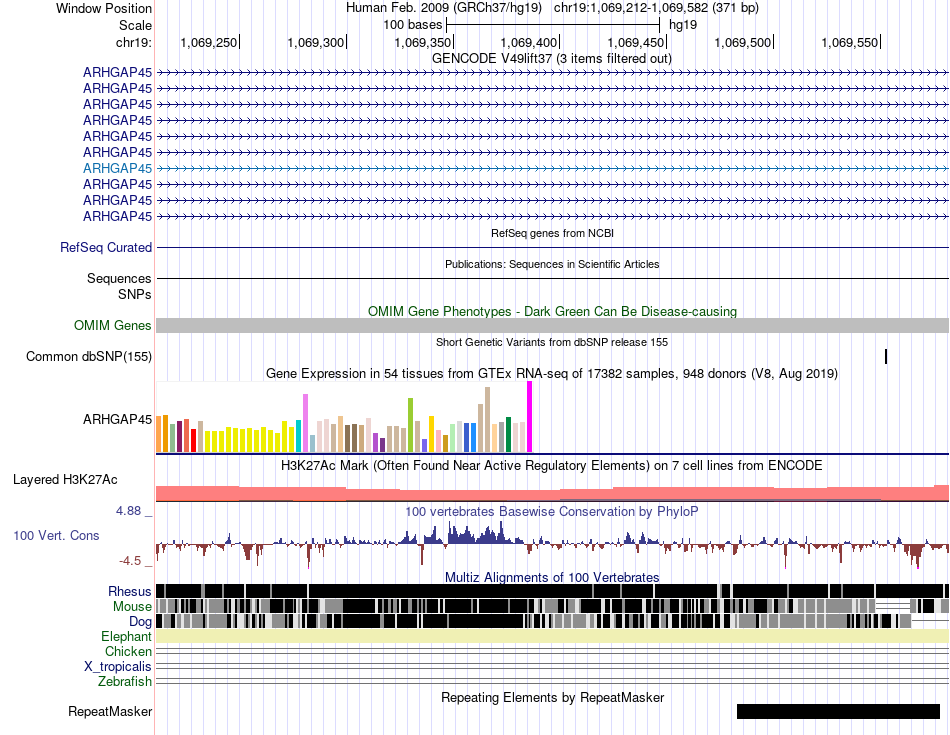Open the Repeating Elements by RepeatMasker title
The height and width of the screenshot is (735, 950).
click(x=552, y=697)
